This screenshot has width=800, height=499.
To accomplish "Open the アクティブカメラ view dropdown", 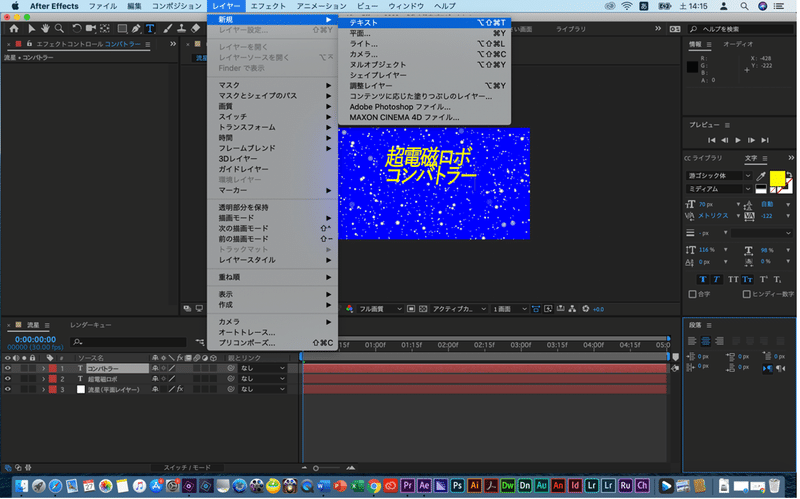I will 459,309.
